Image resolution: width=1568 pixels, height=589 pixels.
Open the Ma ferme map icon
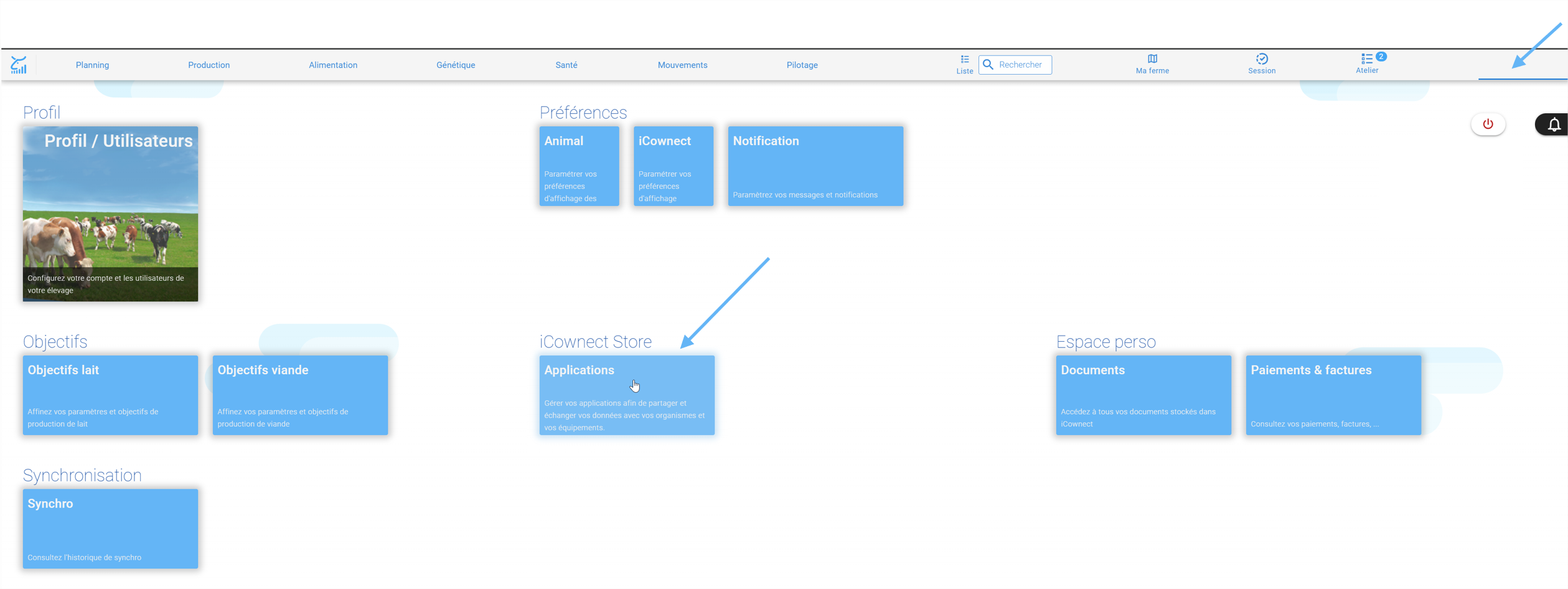pos(1152,59)
